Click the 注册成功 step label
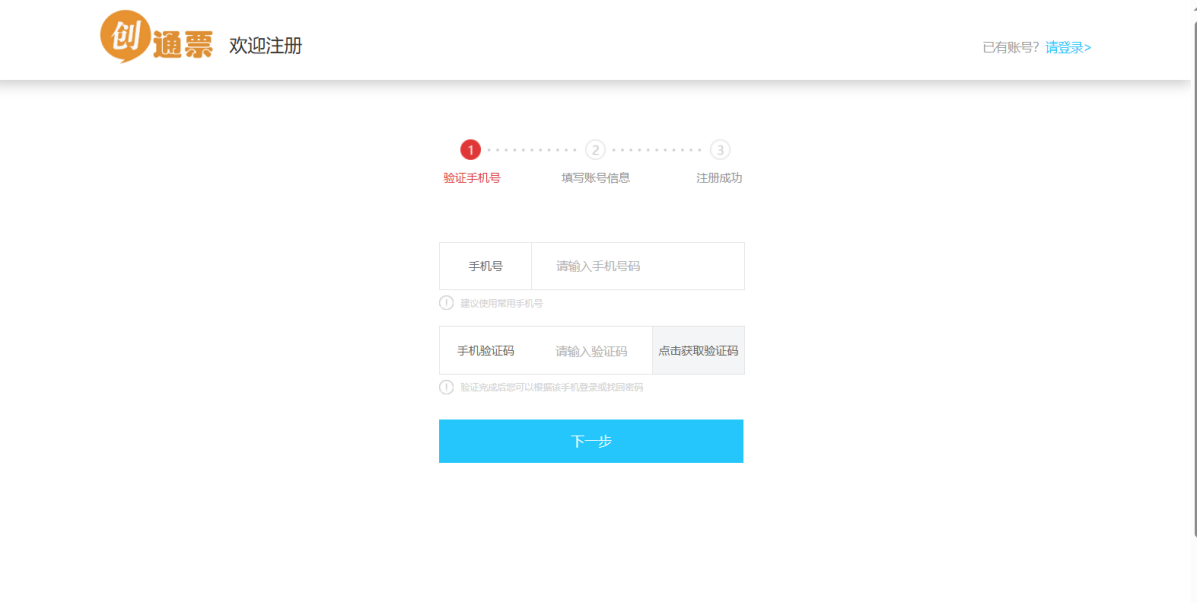The image size is (1197, 603). [x=719, y=178]
